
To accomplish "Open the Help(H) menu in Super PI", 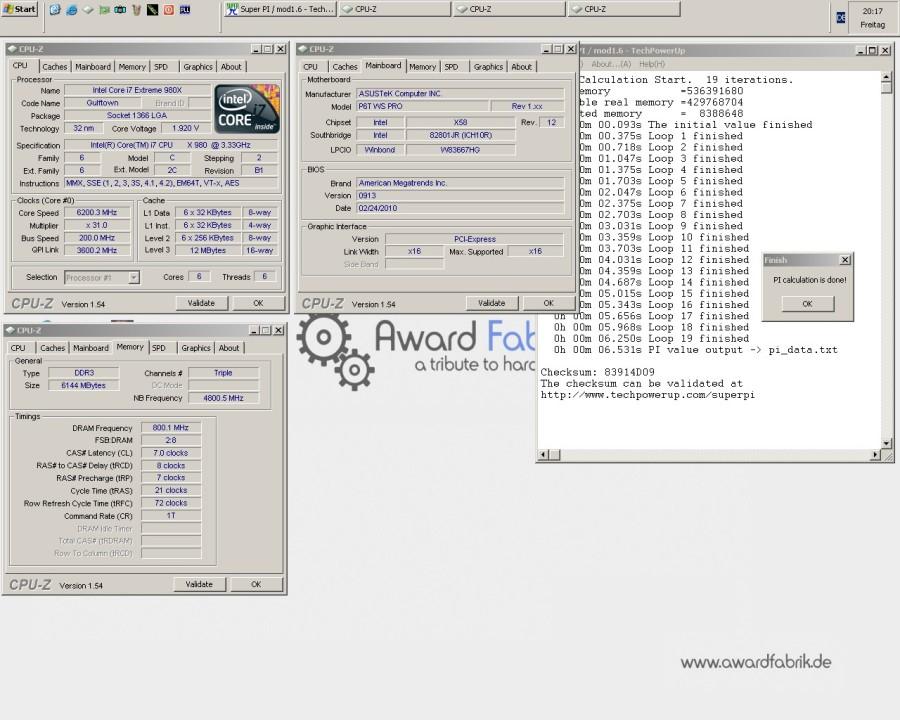I will pos(652,64).
